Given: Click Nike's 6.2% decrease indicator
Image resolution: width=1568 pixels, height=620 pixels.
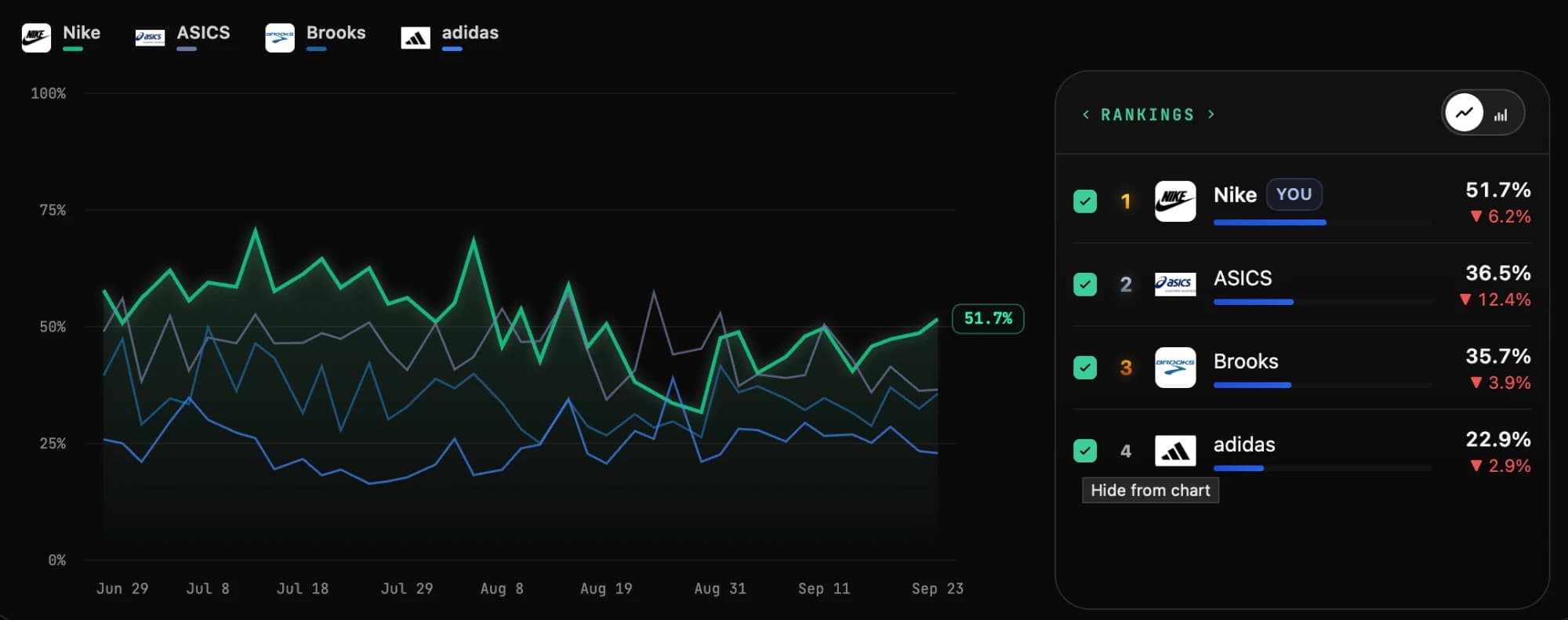Looking at the screenshot, I should pos(1501,216).
